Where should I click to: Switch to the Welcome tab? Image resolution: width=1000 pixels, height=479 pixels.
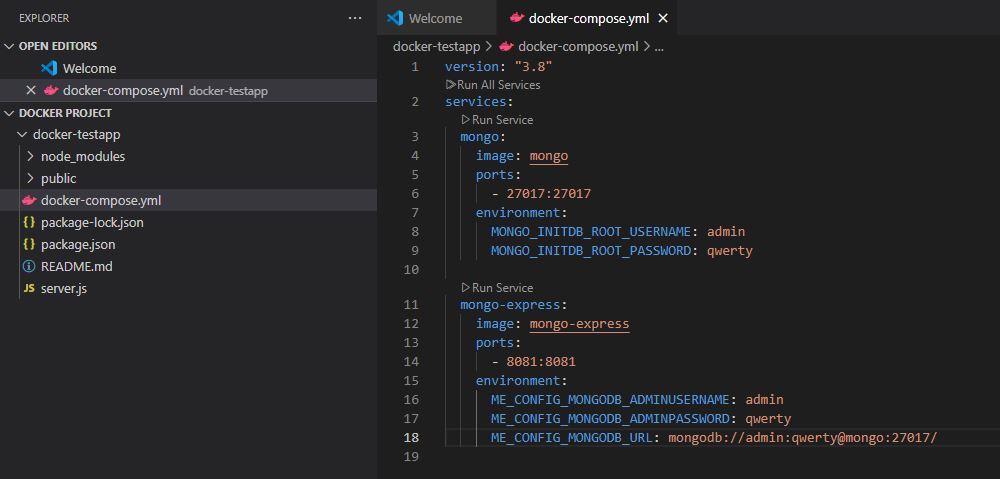click(435, 18)
